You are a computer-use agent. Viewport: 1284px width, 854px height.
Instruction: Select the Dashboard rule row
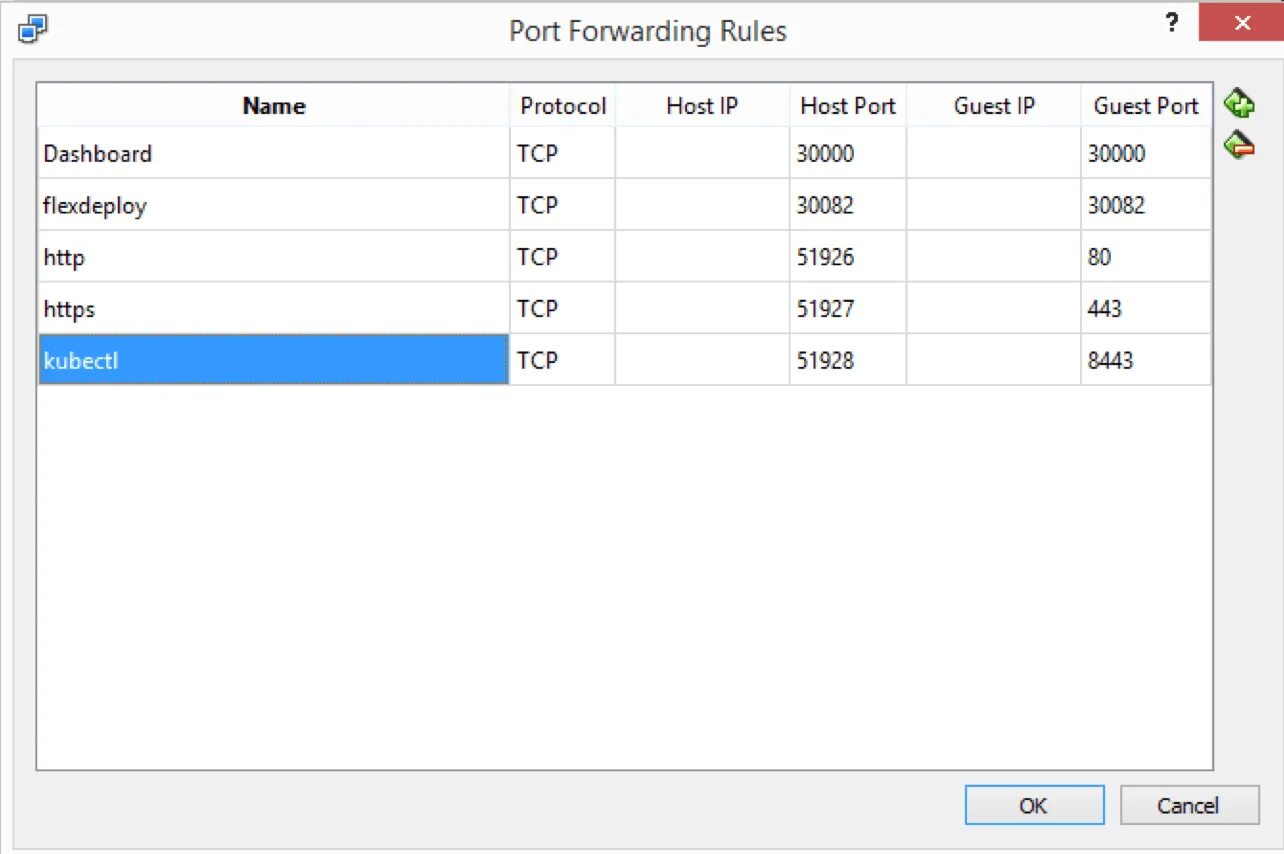pos(273,154)
